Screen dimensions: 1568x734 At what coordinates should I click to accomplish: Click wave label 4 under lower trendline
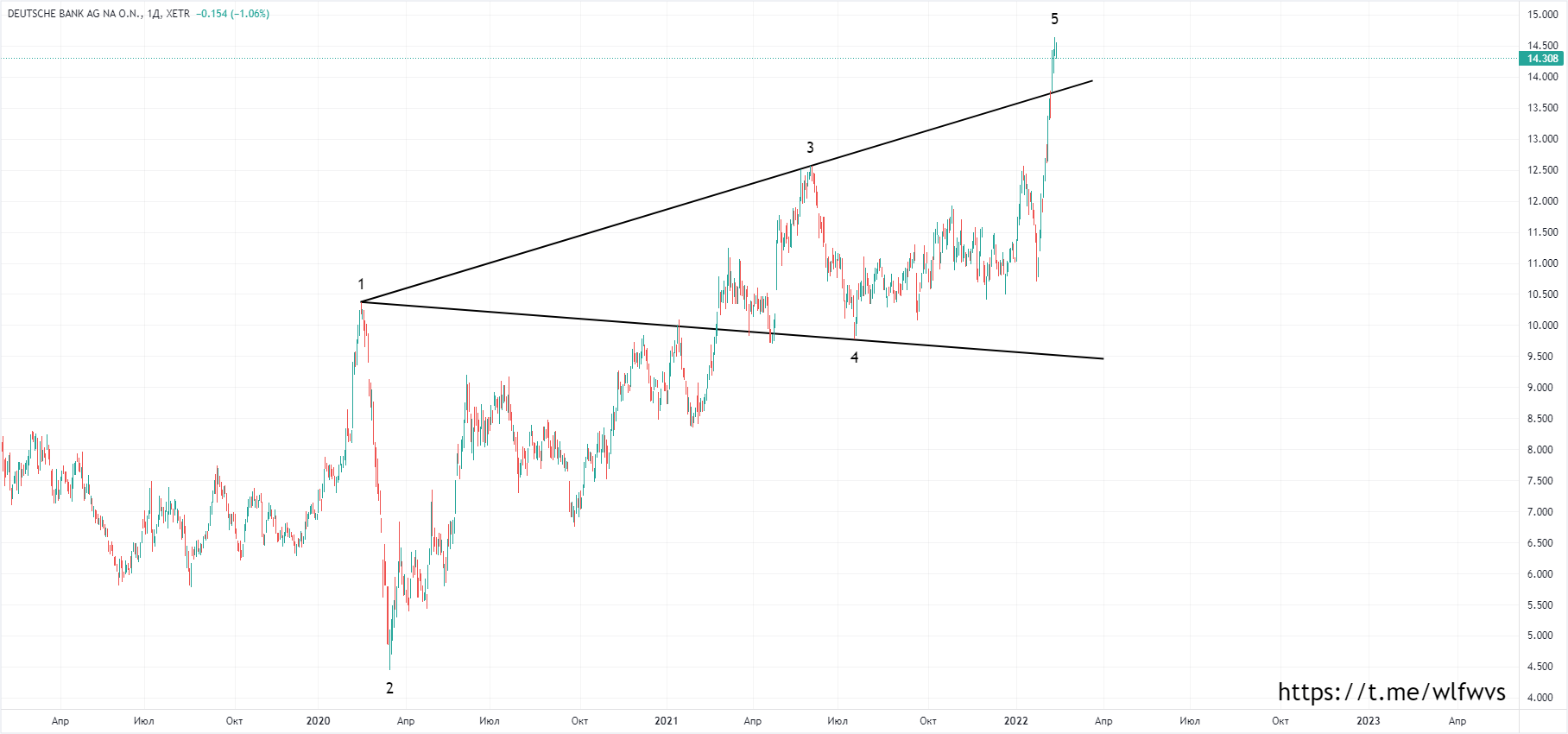coord(855,358)
